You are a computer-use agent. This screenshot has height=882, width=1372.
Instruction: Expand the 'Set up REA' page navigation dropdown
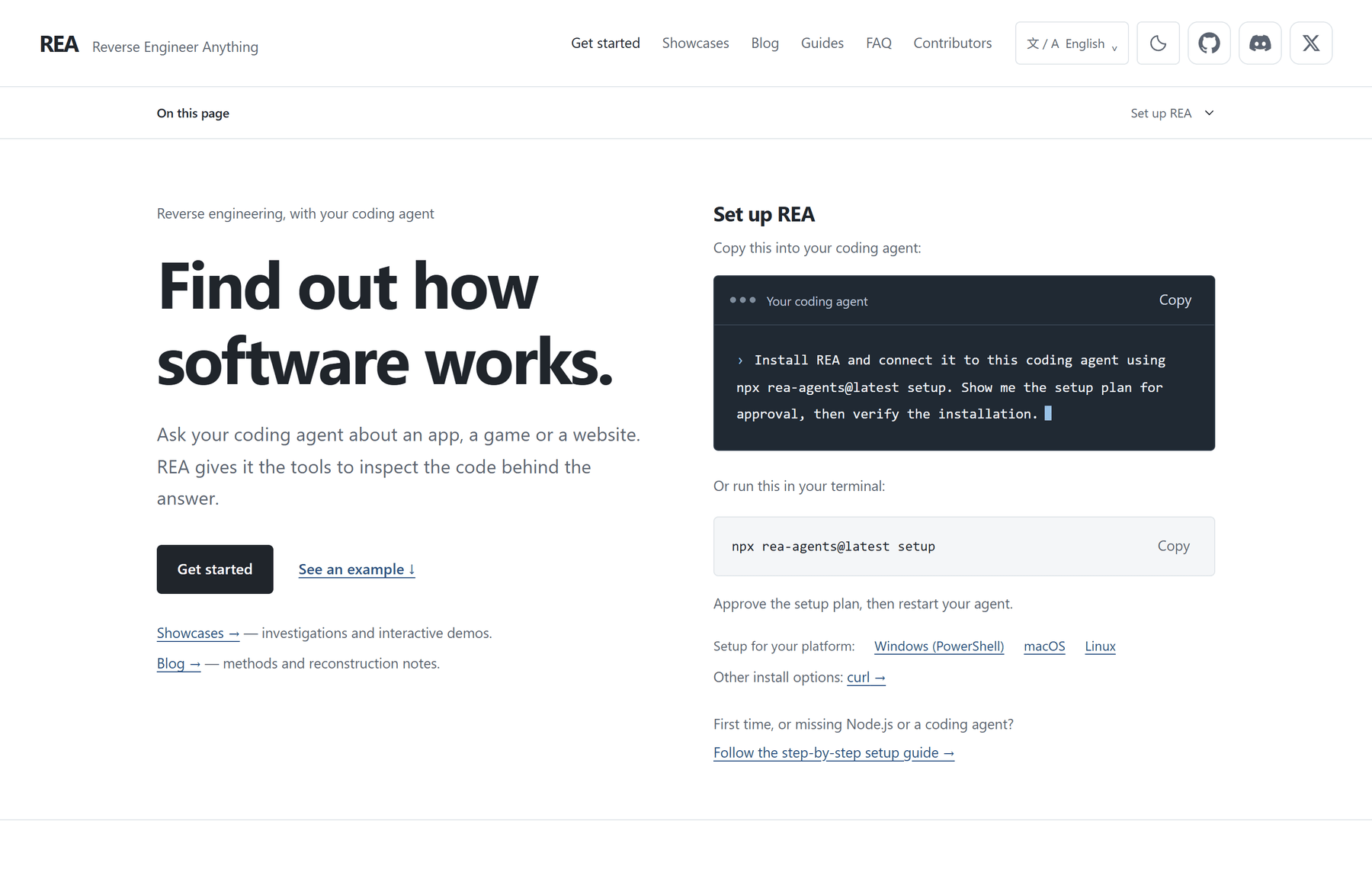click(1172, 113)
